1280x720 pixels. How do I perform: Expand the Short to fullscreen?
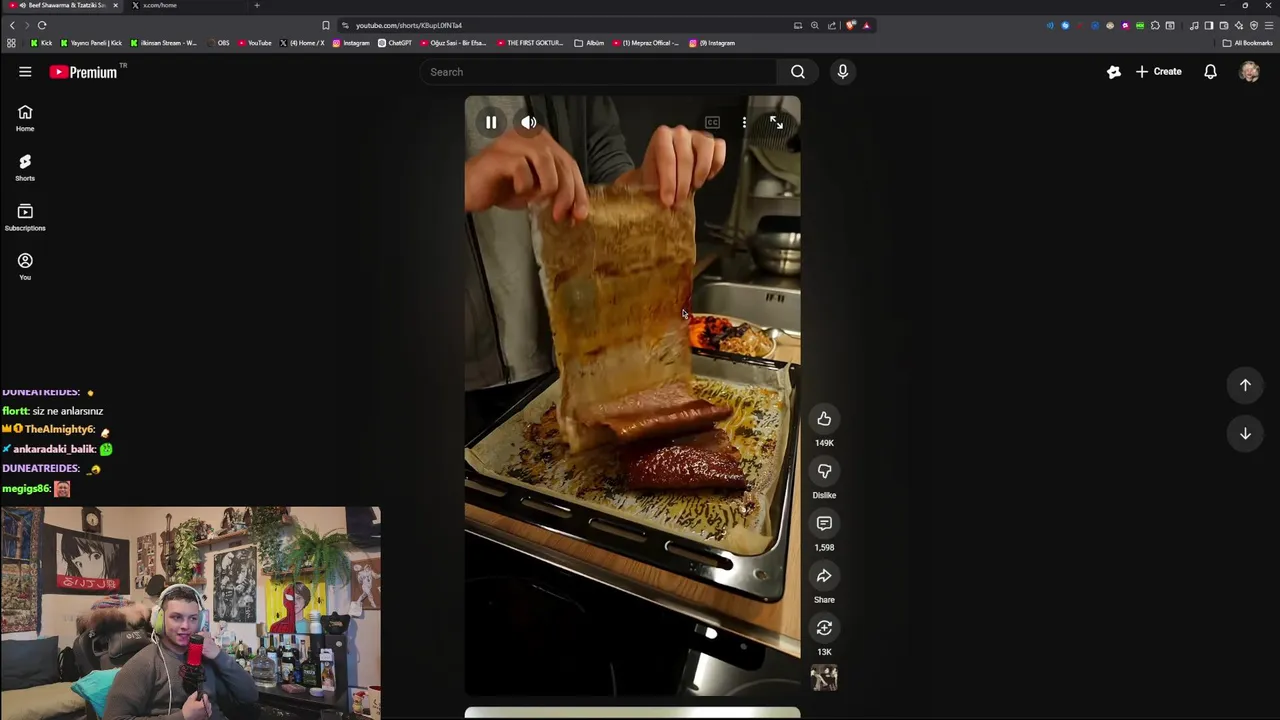[776, 123]
